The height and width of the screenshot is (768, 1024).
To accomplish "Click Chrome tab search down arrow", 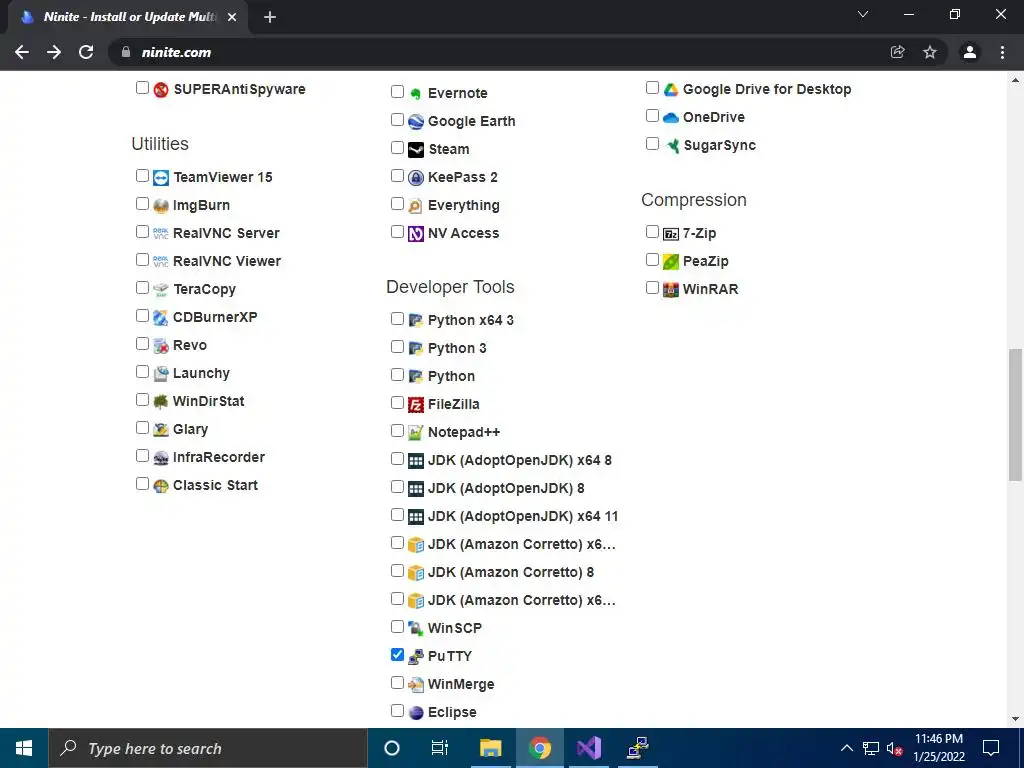I will point(863,14).
